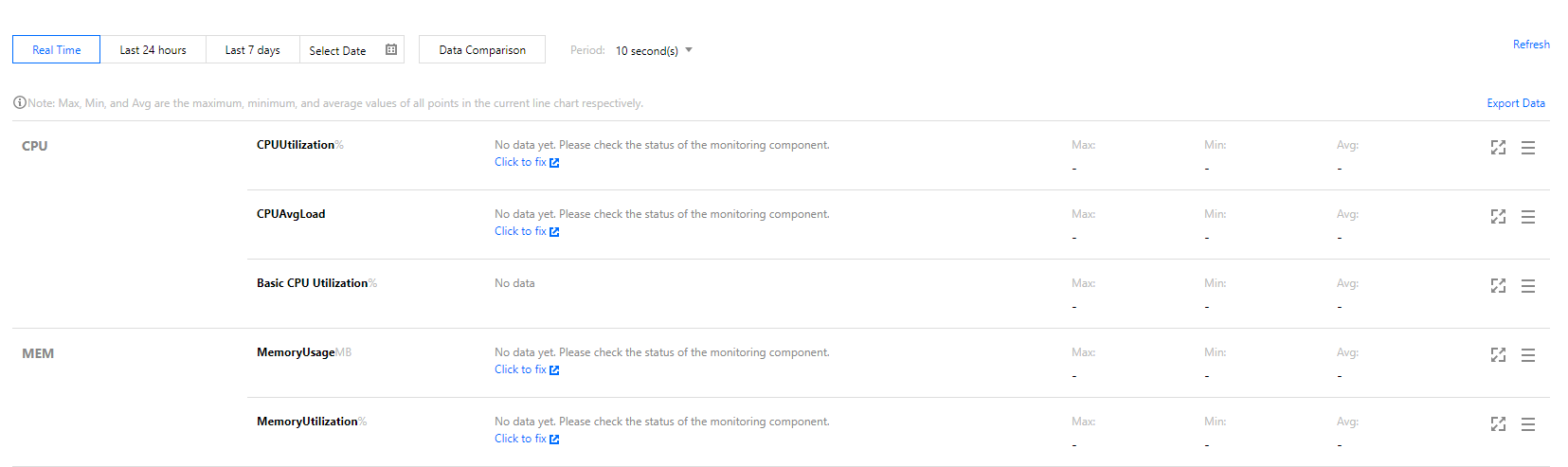
Task: Click the calendar icon in Select Date
Action: [x=391, y=50]
